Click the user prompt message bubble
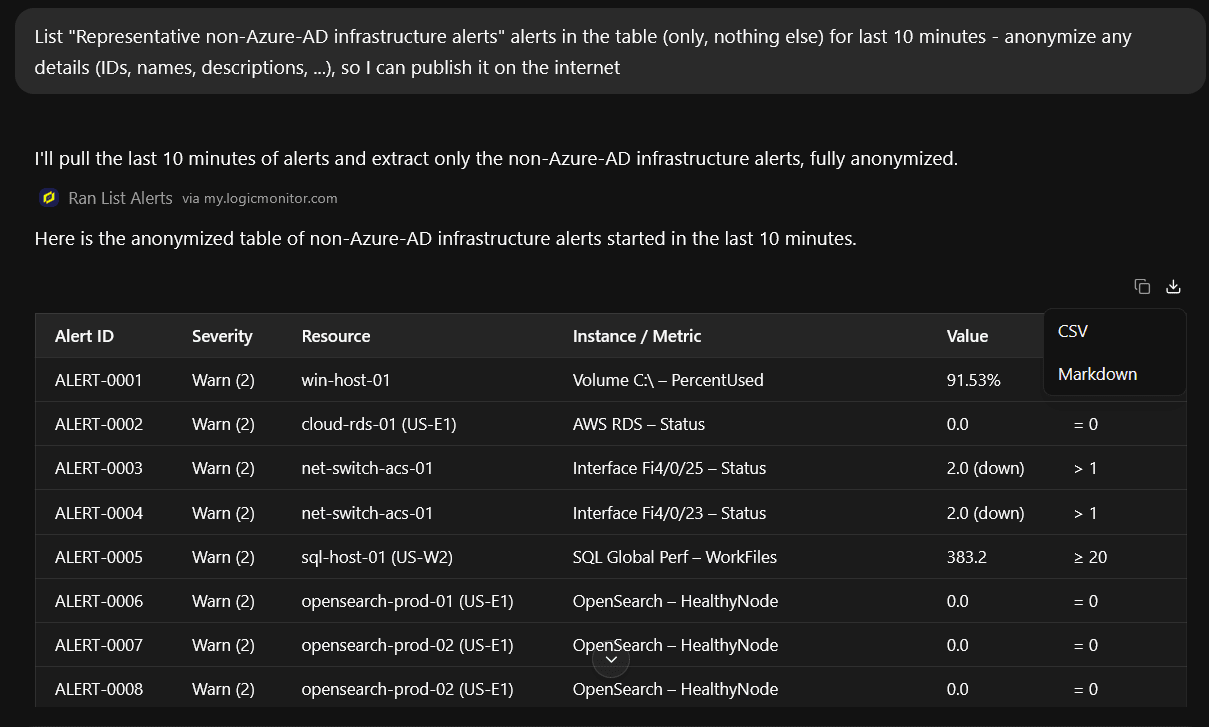Screen dimensions: 1209x727 click(610, 51)
